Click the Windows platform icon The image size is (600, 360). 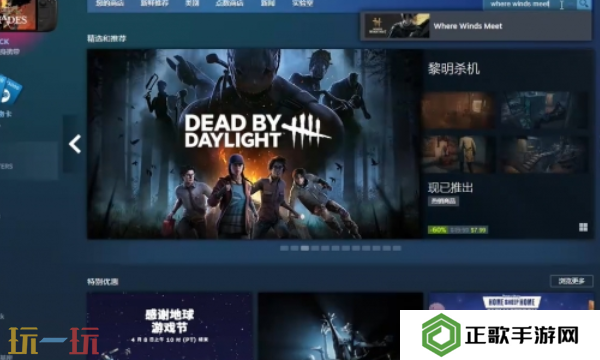583,228
